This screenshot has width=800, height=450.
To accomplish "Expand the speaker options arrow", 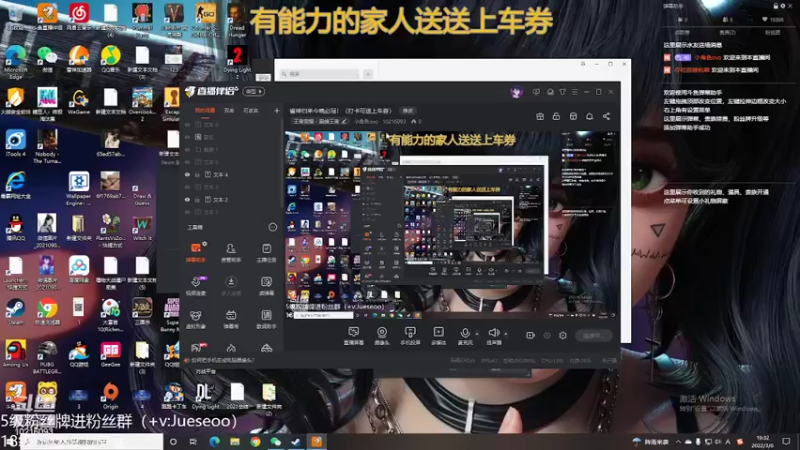I will click(x=506, y=334).
